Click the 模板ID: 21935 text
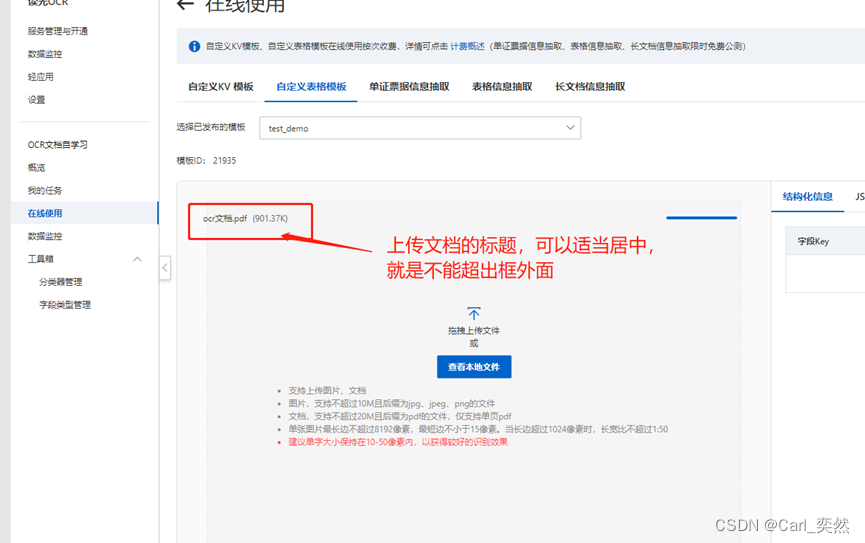 206,161
